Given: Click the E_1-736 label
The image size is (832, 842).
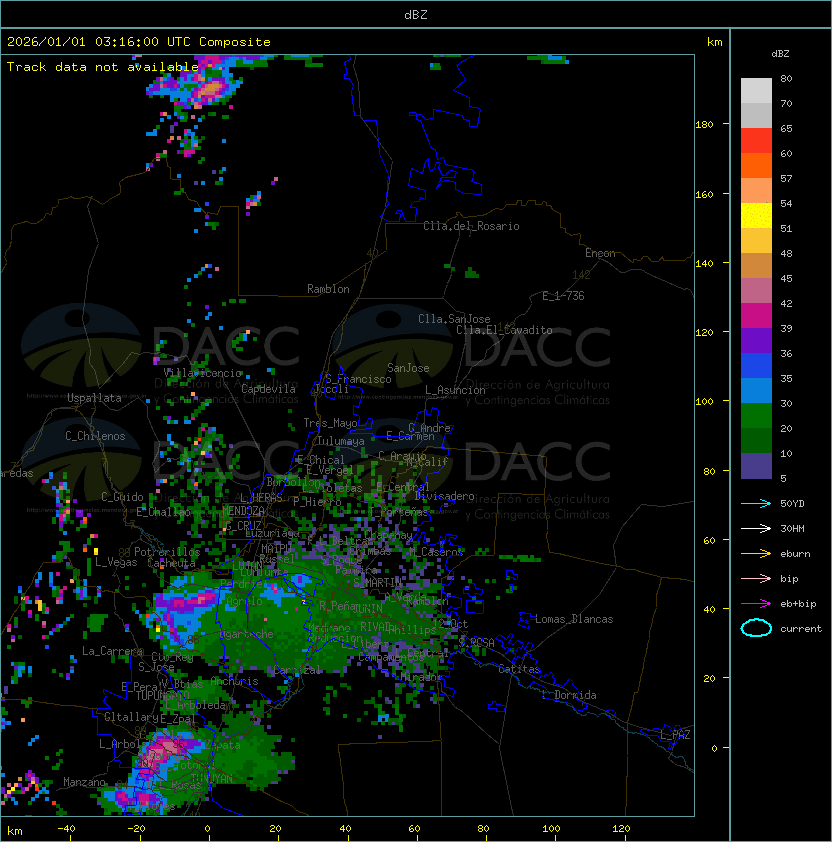Looking at the screenshot, I should tap(563, 296).
